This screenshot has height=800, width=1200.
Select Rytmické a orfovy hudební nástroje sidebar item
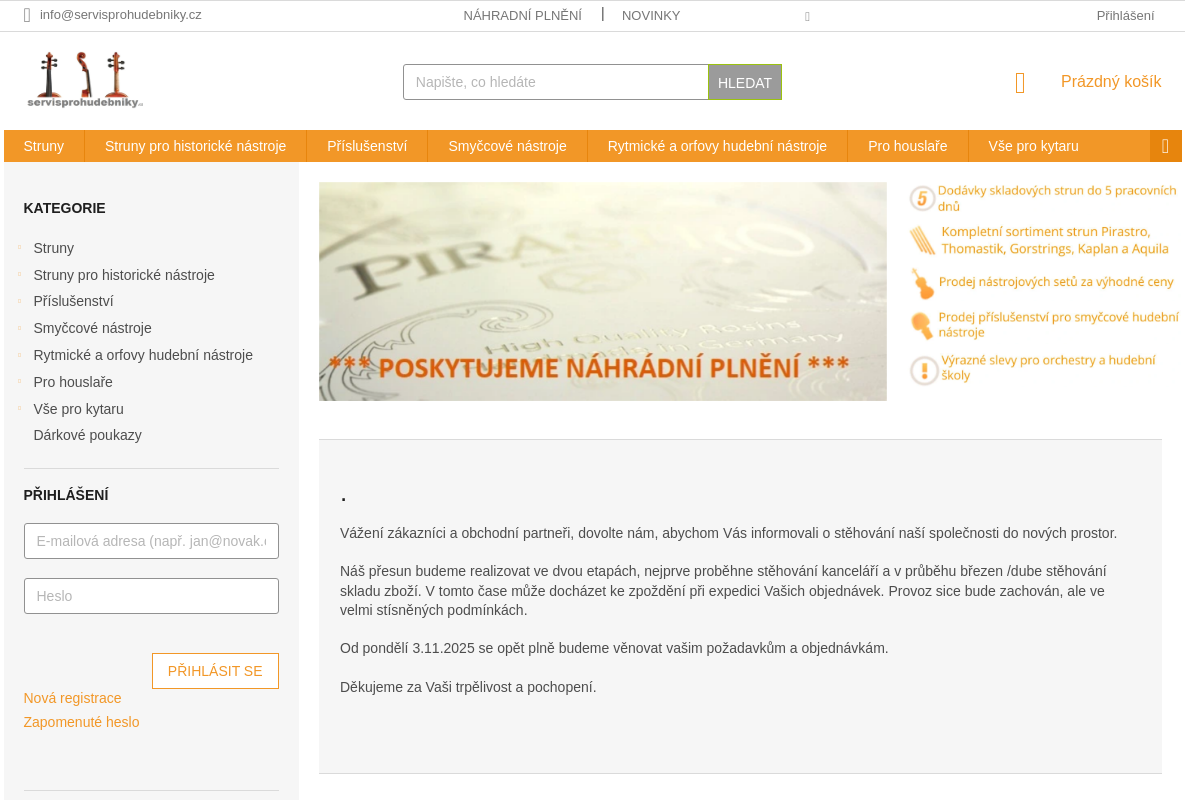[x=143, y=355]
